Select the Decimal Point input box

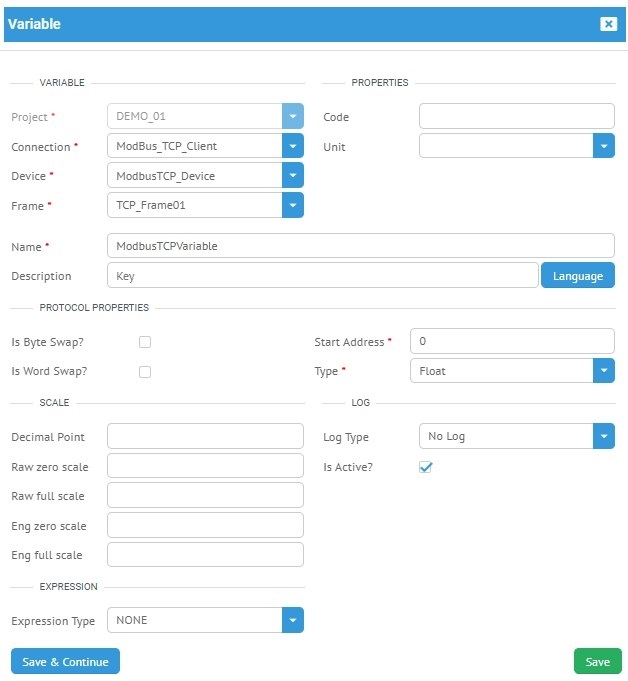tap(204, 436)
